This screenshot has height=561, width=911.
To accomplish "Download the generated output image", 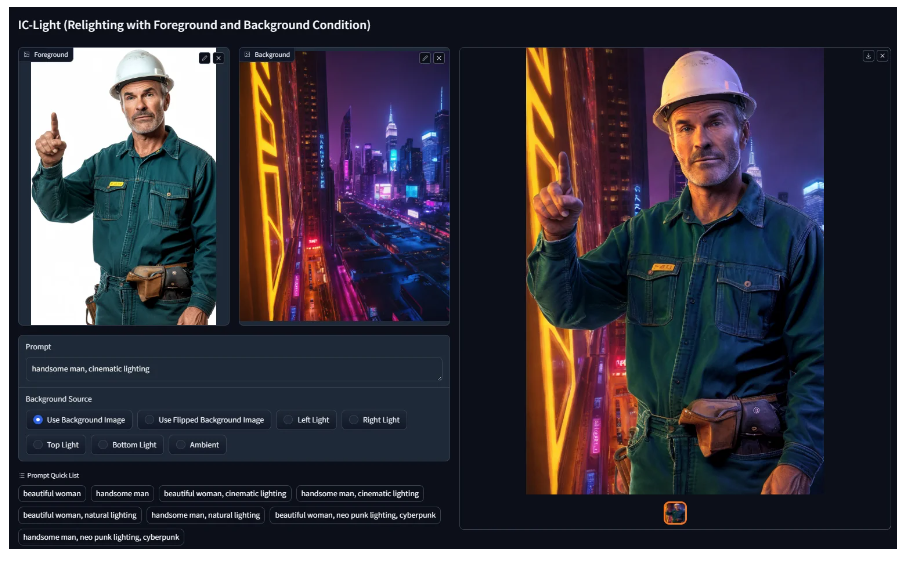I will pos(868,56).
